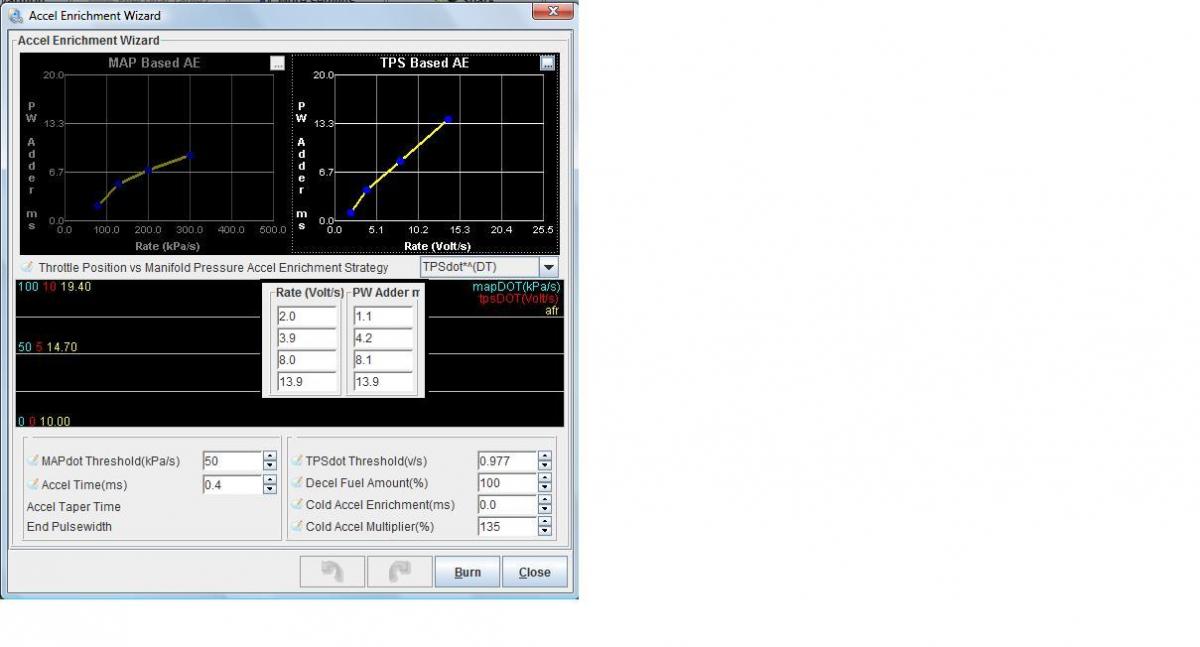Select the Rate (Volt/s) cell showing 3.9
Screen dimensions: 1200x647
coord(307,338)
